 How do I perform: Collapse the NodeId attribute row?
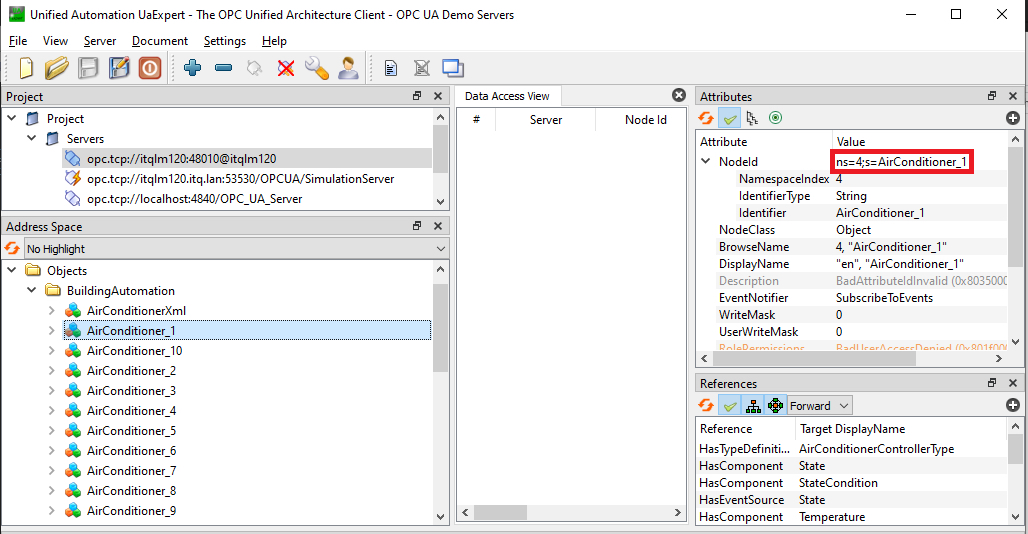point(706,161)
